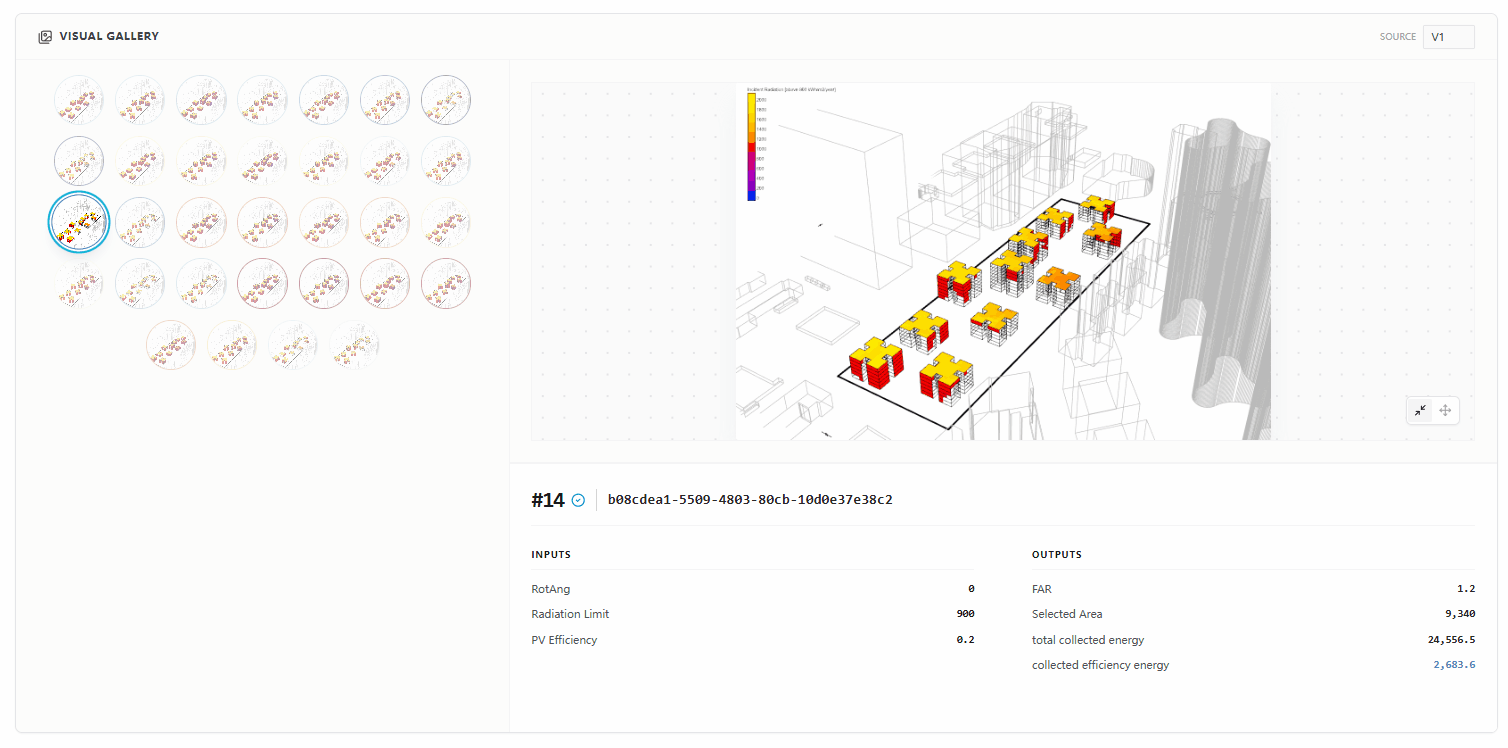Choose the last thumbnail in second row
The image size is (1508, 748).
tap(446, 161)
